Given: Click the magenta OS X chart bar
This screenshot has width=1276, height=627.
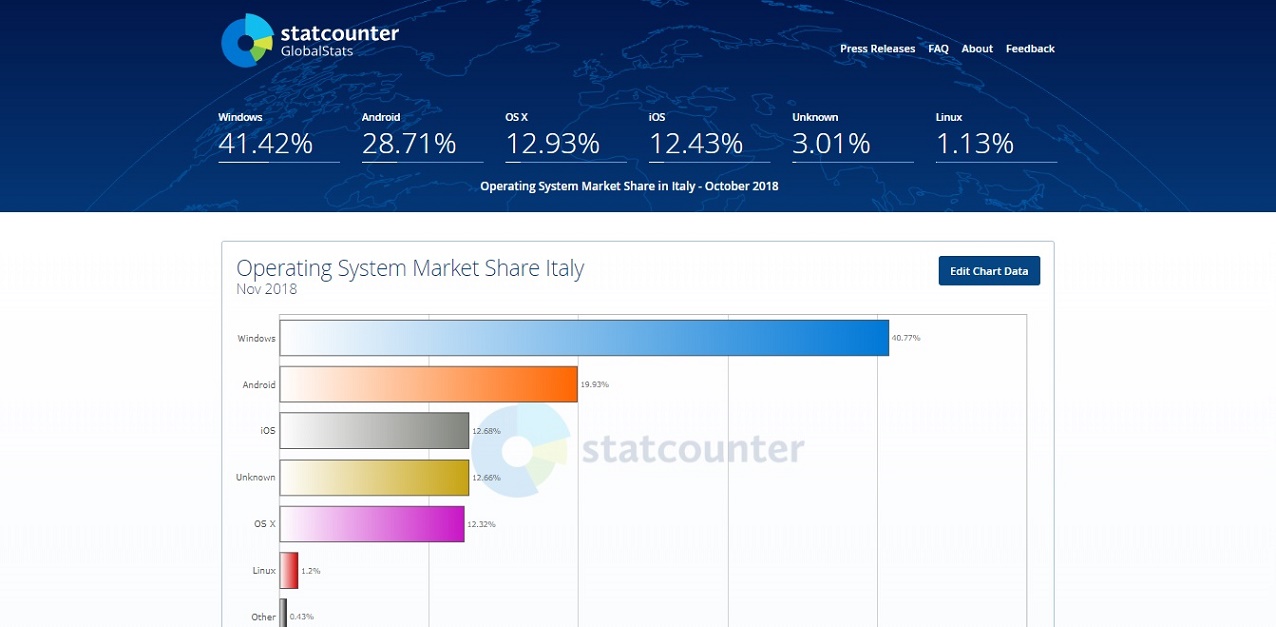Looking at the screenshot, I should coord(372,524).
